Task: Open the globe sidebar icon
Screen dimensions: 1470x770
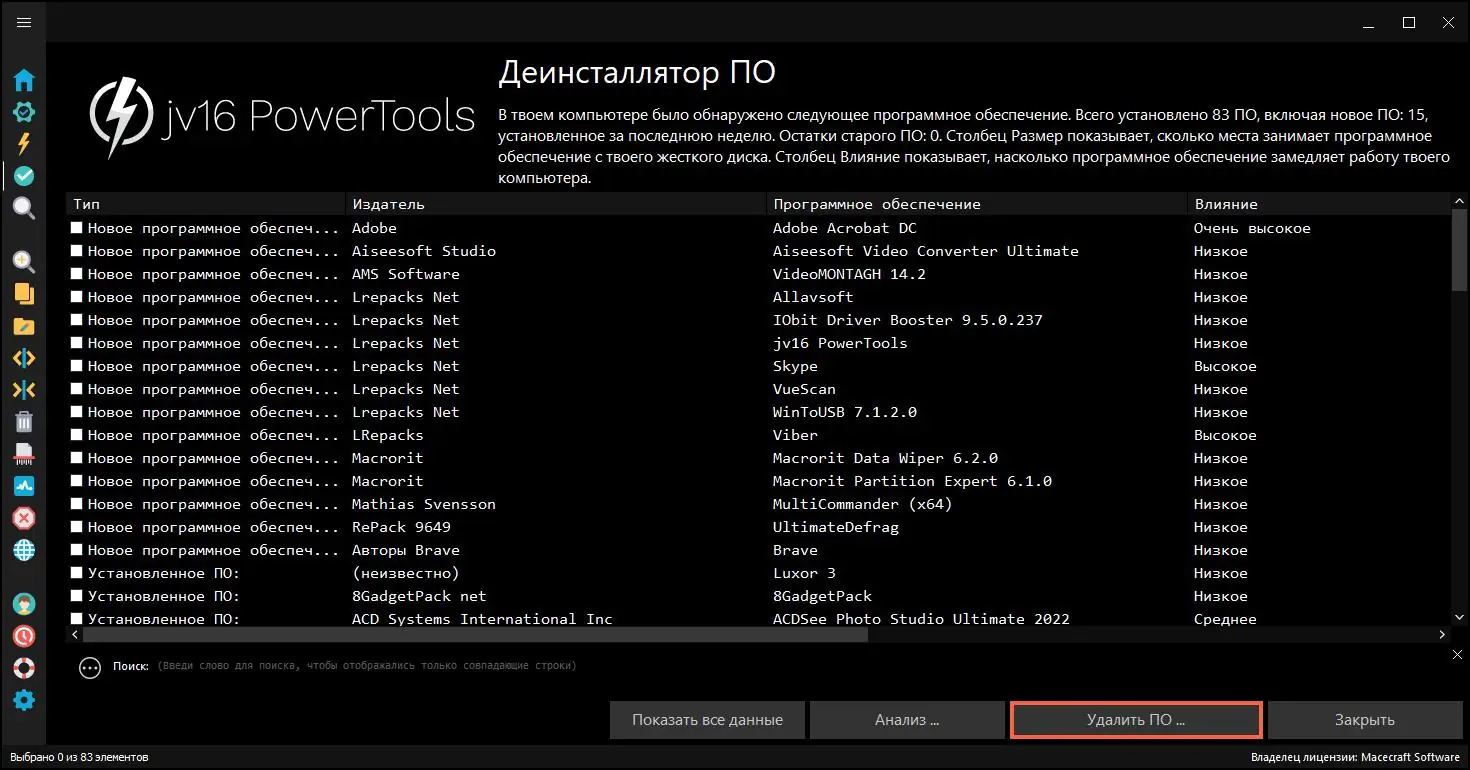Action: click(x=24, y=550)
